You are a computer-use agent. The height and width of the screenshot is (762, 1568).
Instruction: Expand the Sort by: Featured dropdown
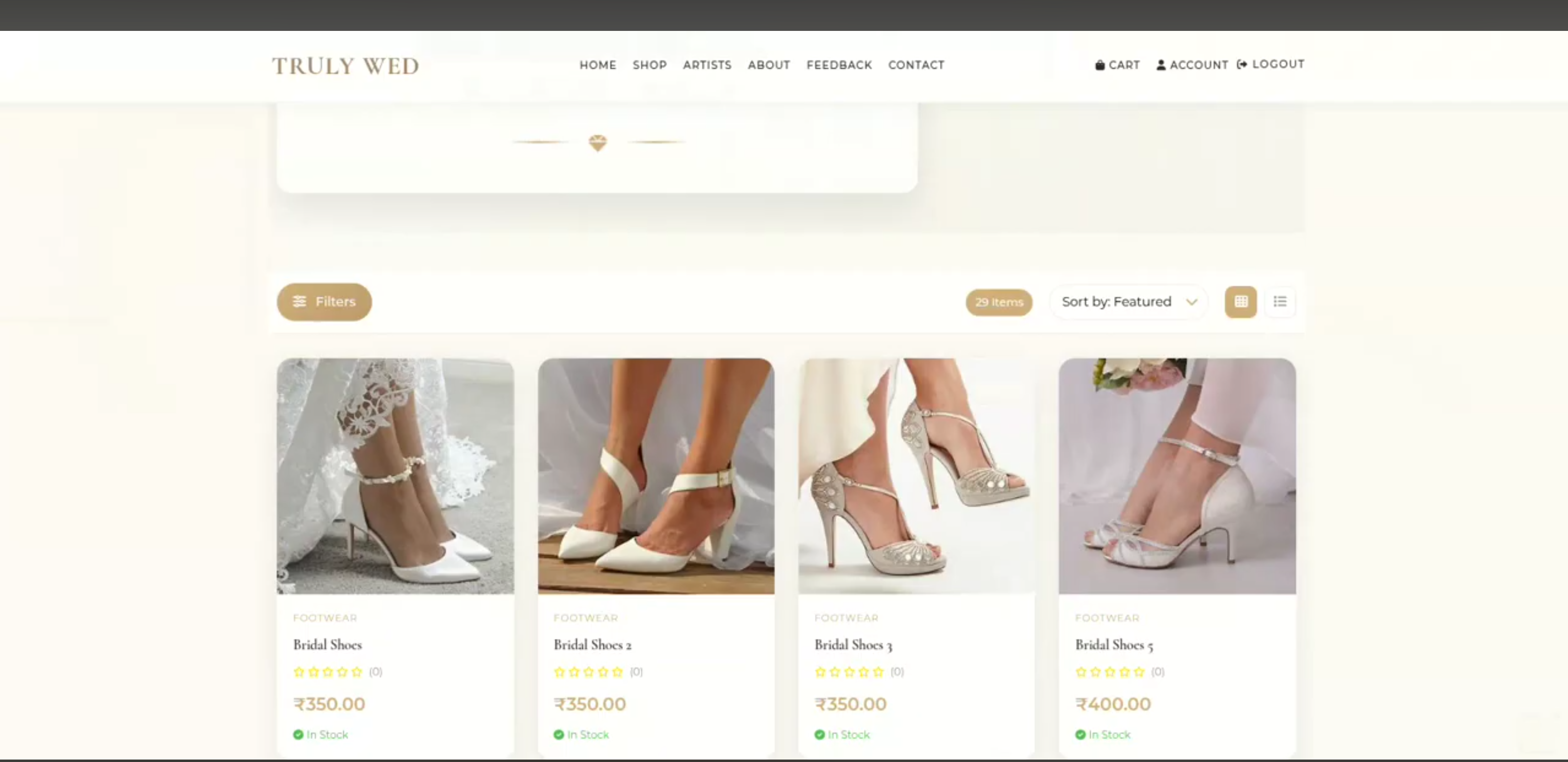(1129, 302)
